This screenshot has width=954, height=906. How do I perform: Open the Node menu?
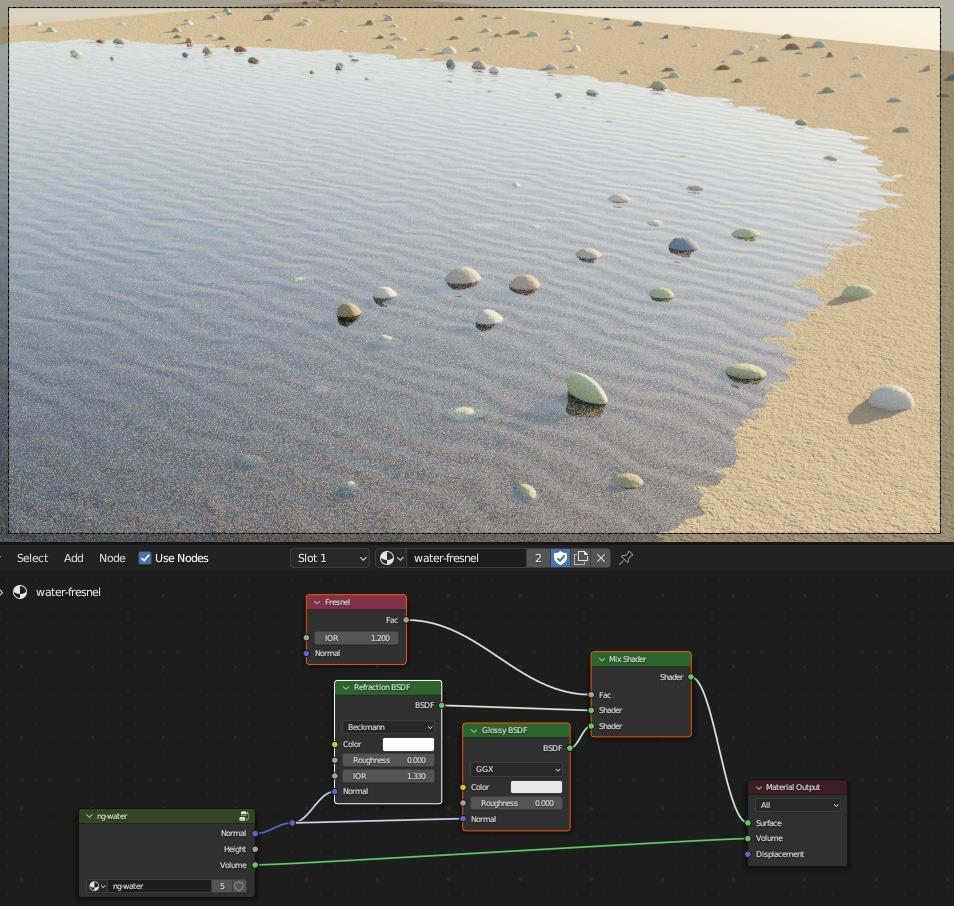click(x=112, y=558)
